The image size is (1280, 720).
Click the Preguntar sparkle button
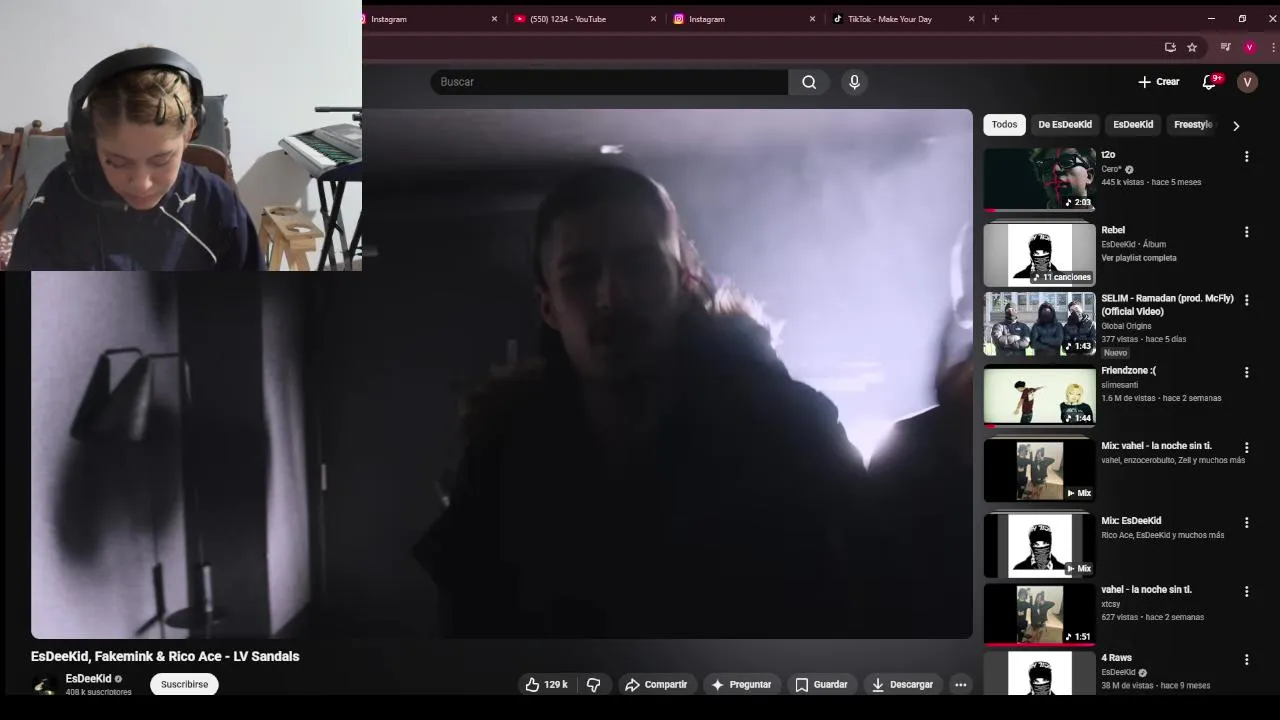pyautogui.click(x=741, y=684)
